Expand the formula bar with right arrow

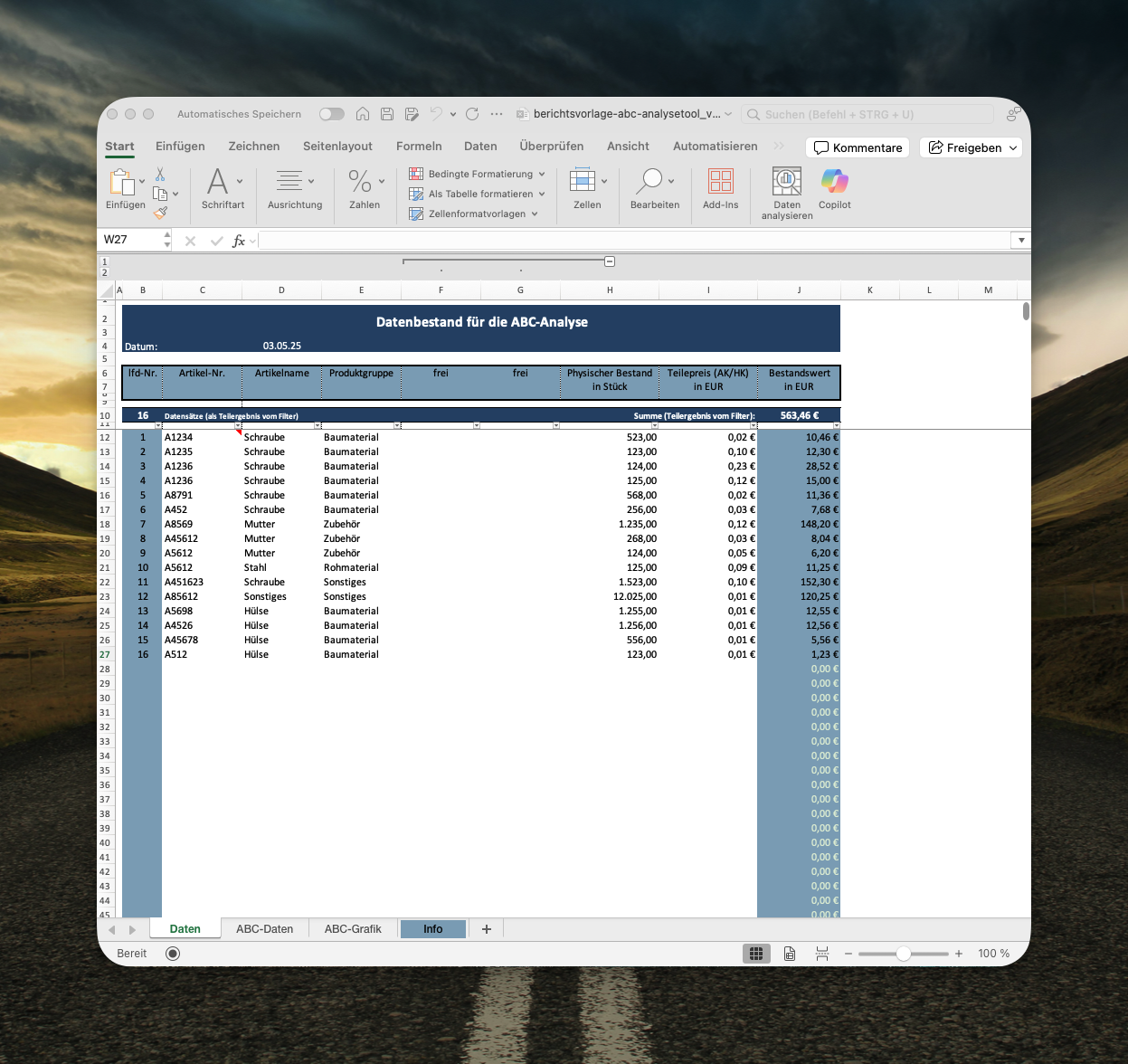[1021, 241]
